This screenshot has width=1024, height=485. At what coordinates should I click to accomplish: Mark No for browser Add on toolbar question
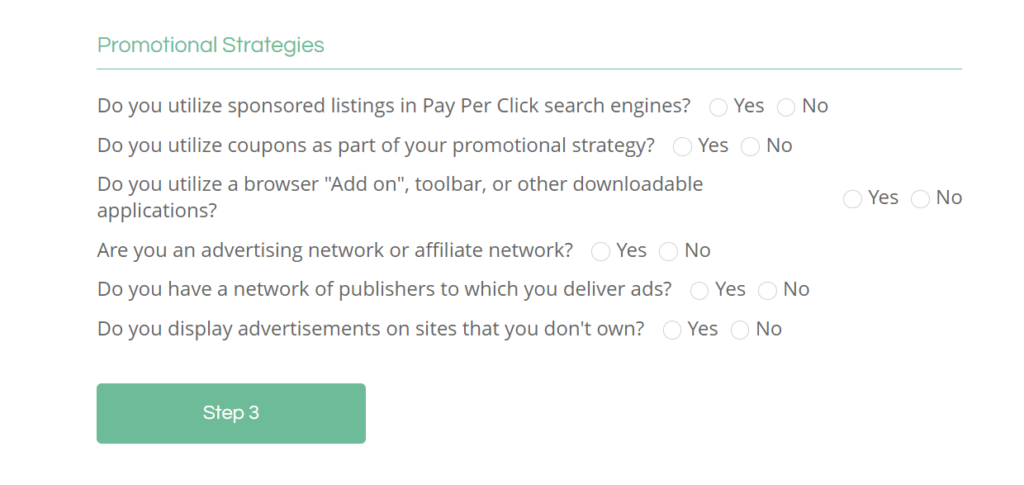920,198
